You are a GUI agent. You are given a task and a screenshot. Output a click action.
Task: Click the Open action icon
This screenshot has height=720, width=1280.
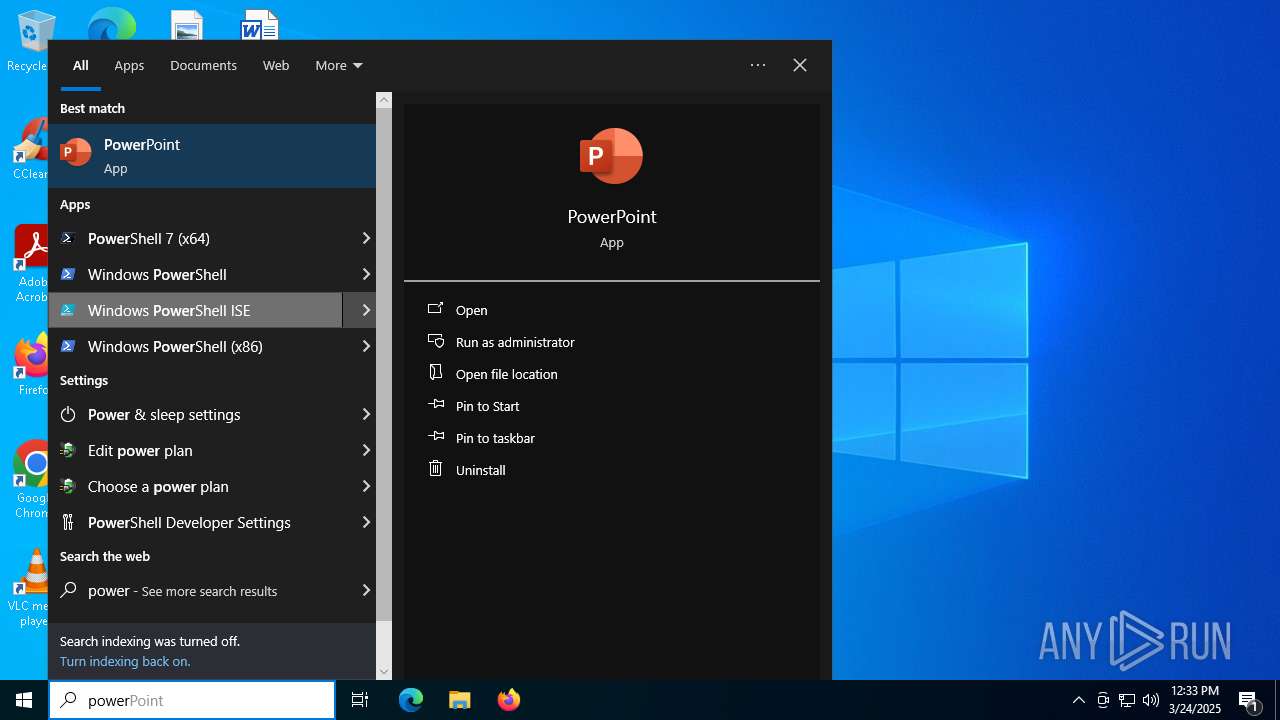click(x=436, y=309)
